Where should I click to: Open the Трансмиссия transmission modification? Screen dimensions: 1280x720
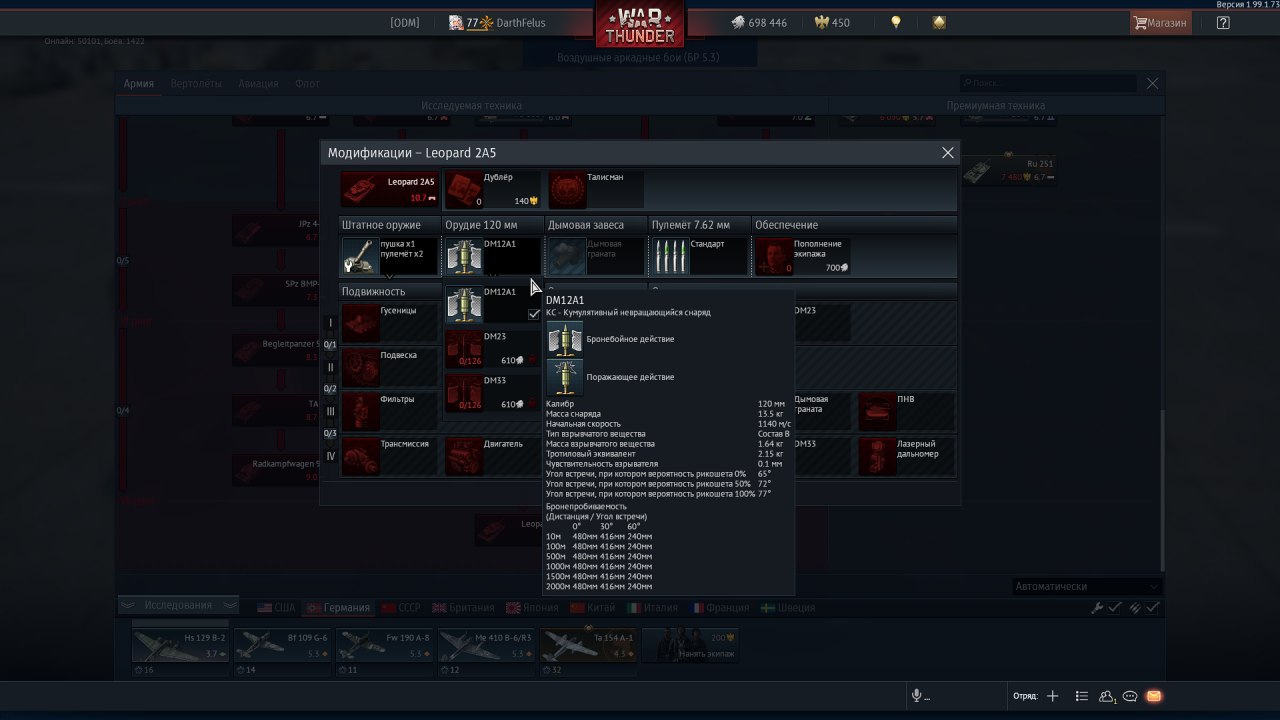390,456
